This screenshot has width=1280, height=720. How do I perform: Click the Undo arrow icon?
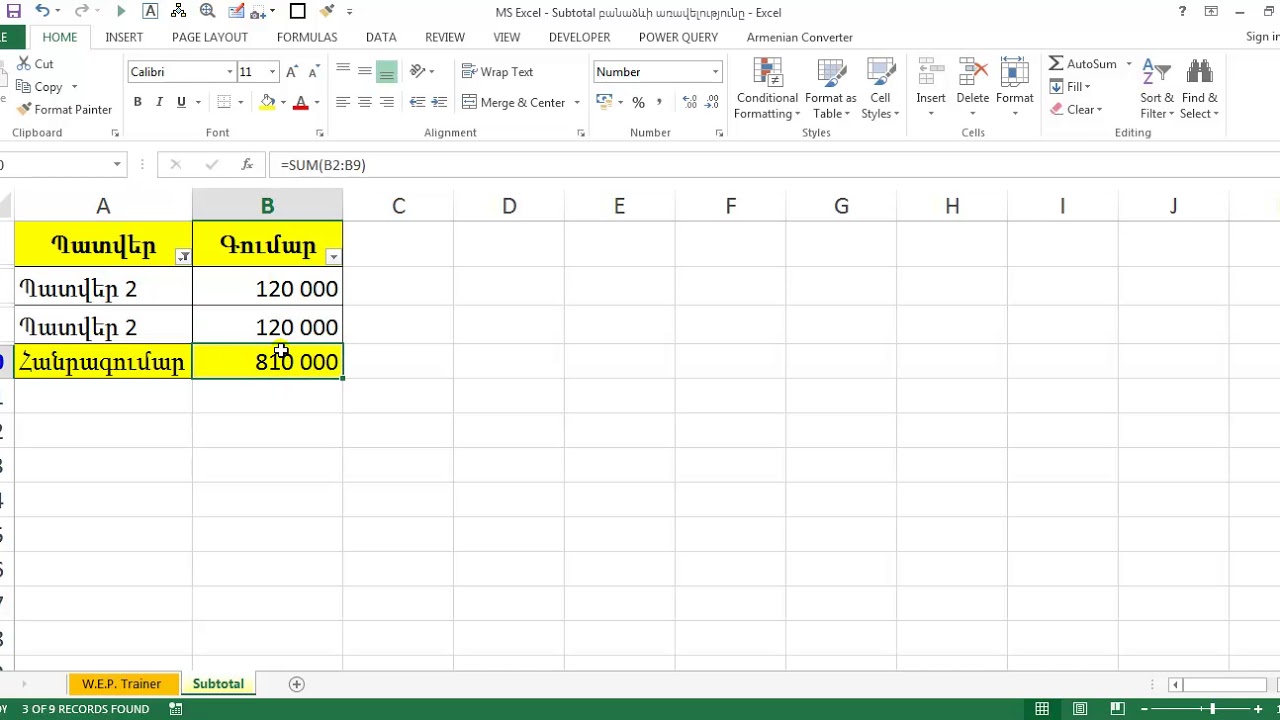tap(42, 11)
